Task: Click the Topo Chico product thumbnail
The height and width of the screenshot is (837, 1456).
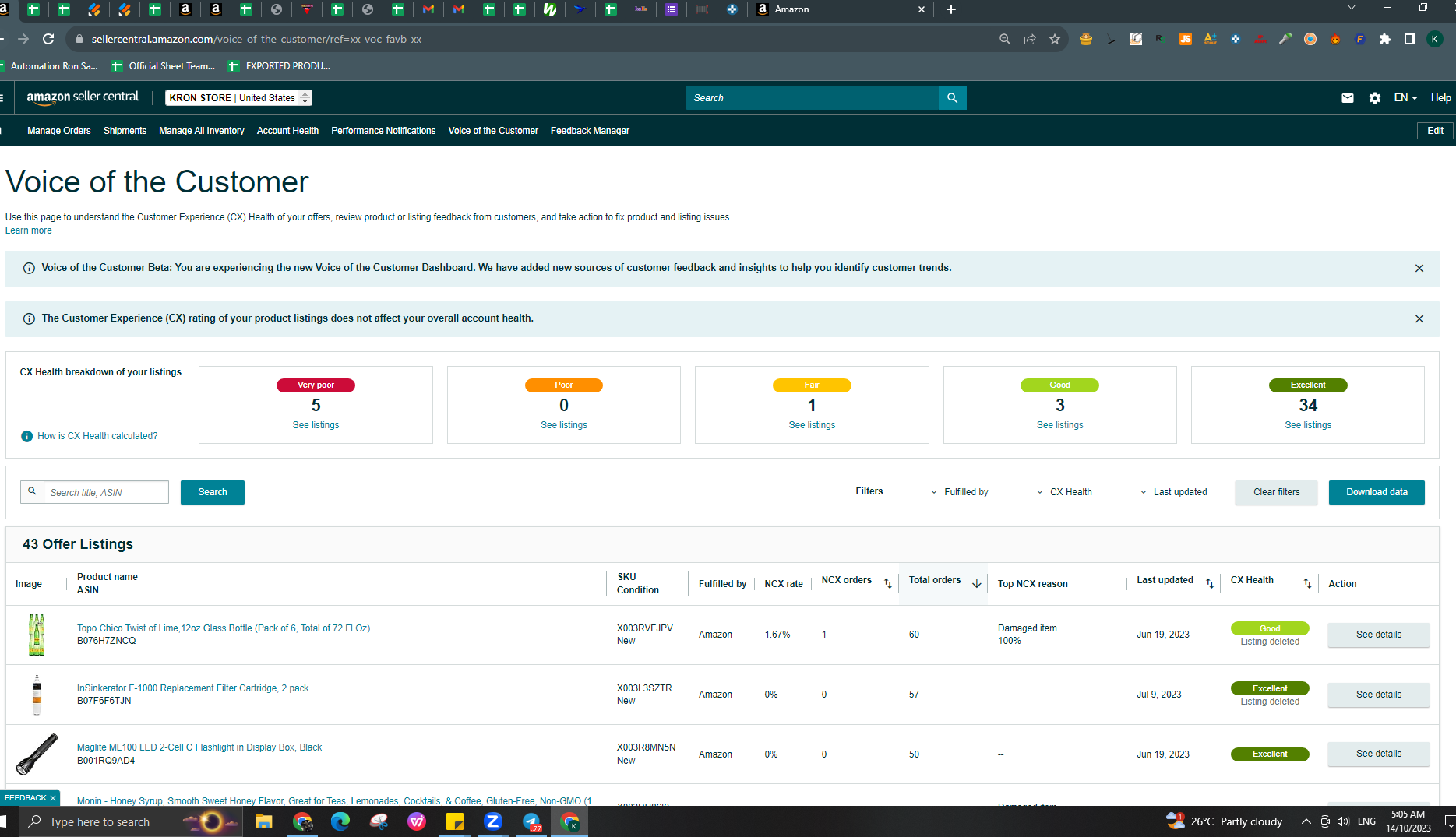Action: pyautogui.click(x=37, y=635)
